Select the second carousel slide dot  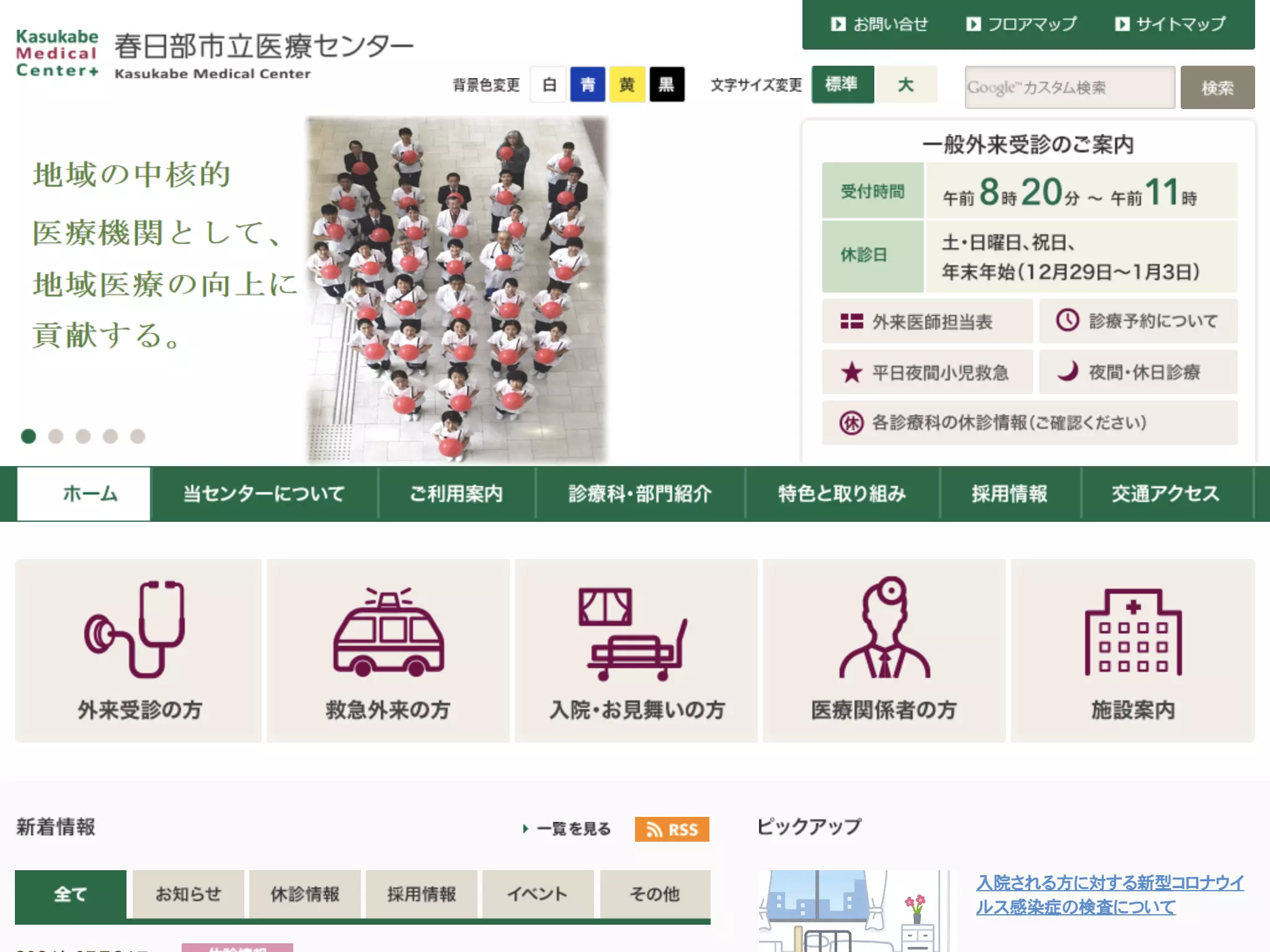(x=56, y=436)
